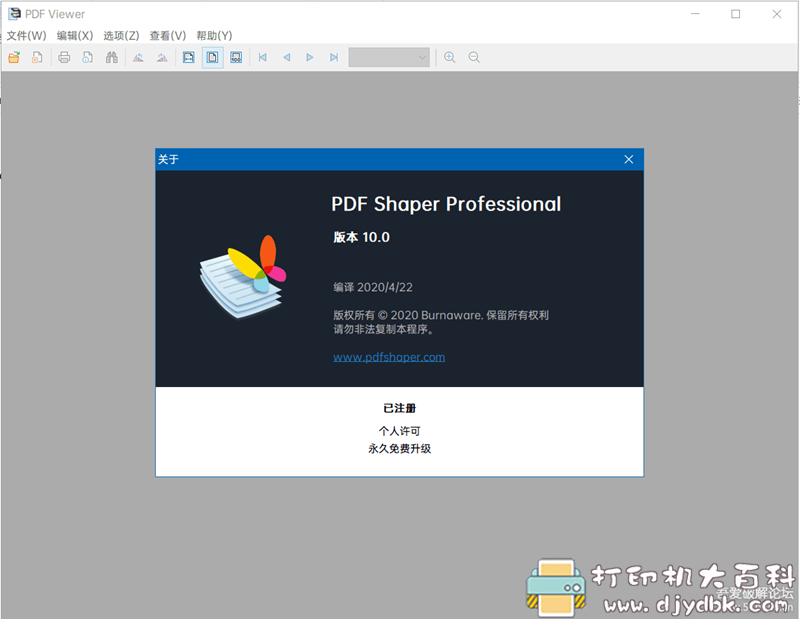Image resolution: width=800 pixels, height=619 pixels.
Task: Click the Print toolbar icon
Action: 64,57
